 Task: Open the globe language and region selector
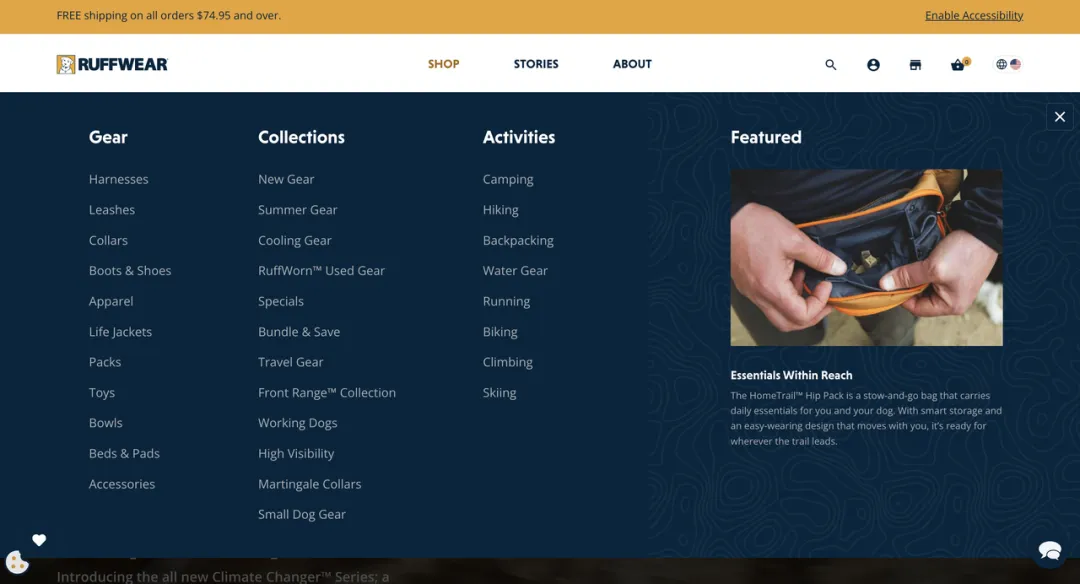[1008, 64]
